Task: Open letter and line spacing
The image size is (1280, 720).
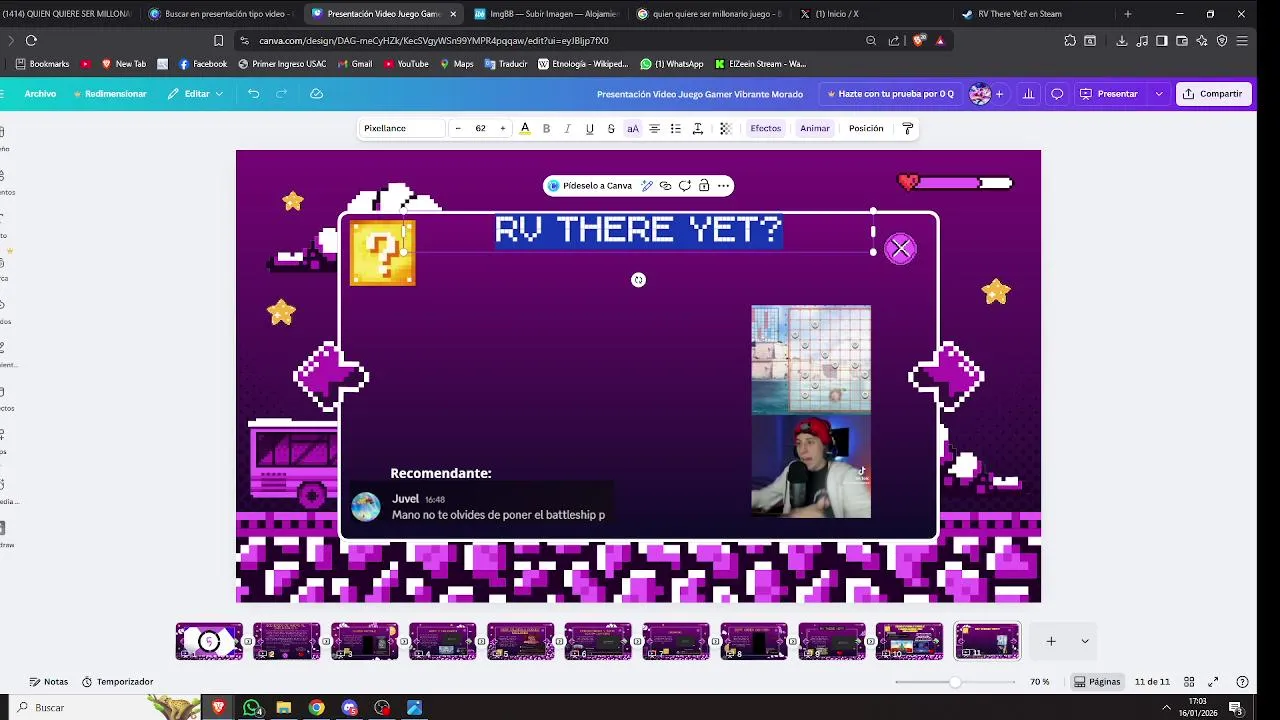Action: click(x=698, y=128)
